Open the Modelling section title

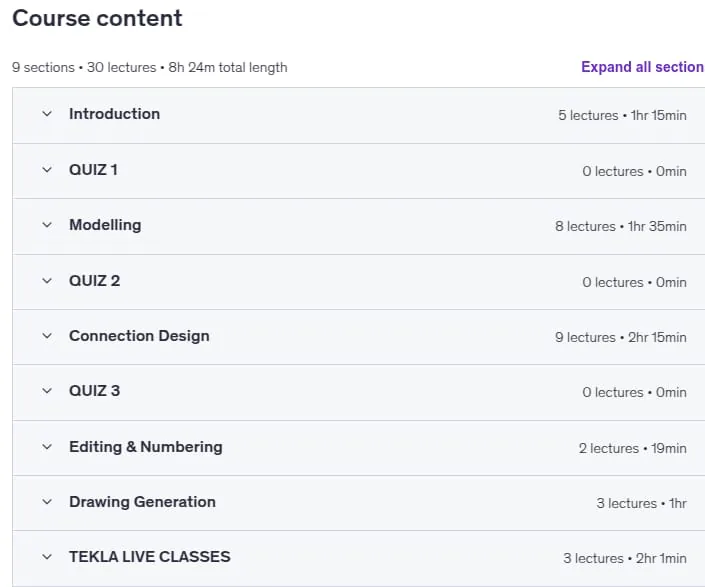coord(105,225)
